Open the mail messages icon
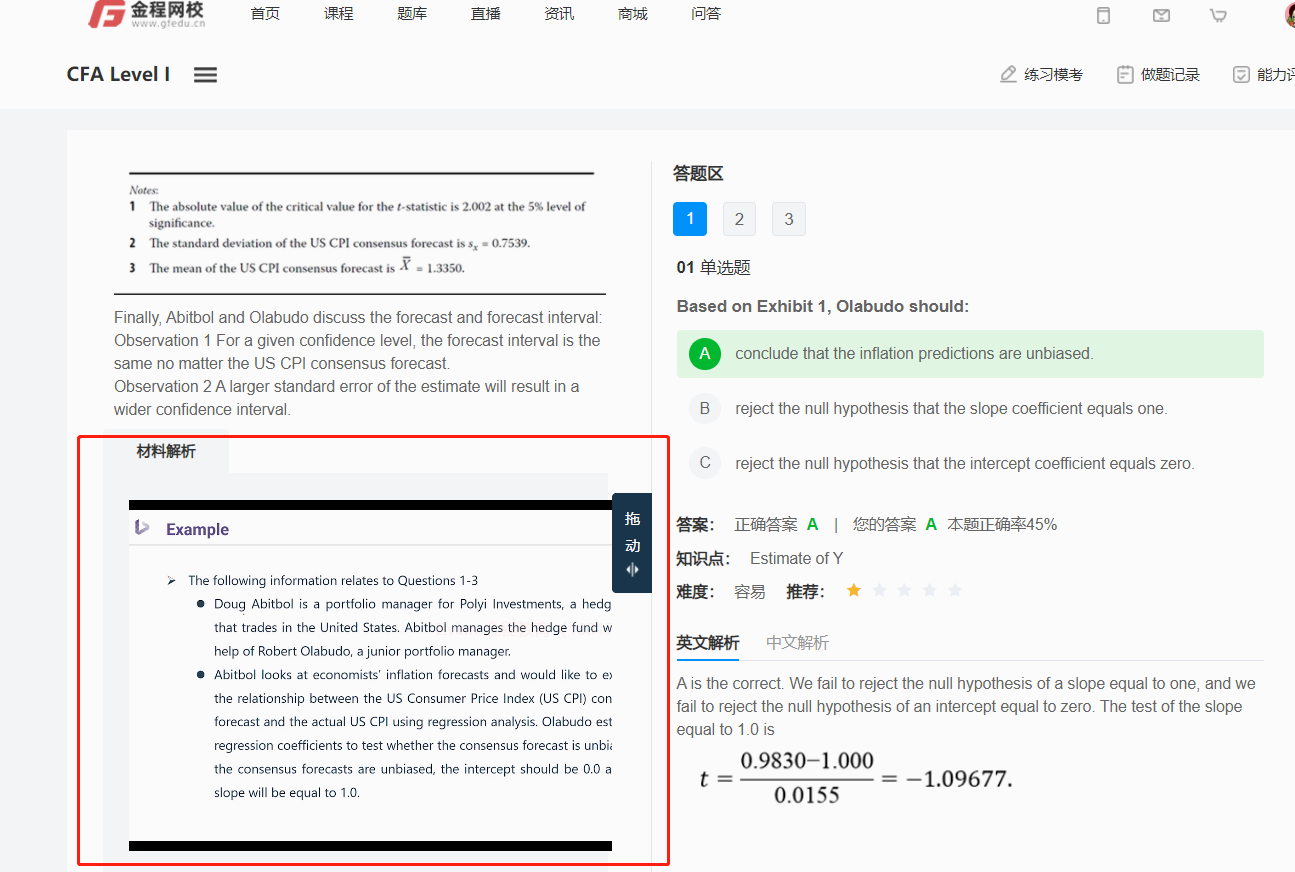1295x872 pixels. 1161,15
